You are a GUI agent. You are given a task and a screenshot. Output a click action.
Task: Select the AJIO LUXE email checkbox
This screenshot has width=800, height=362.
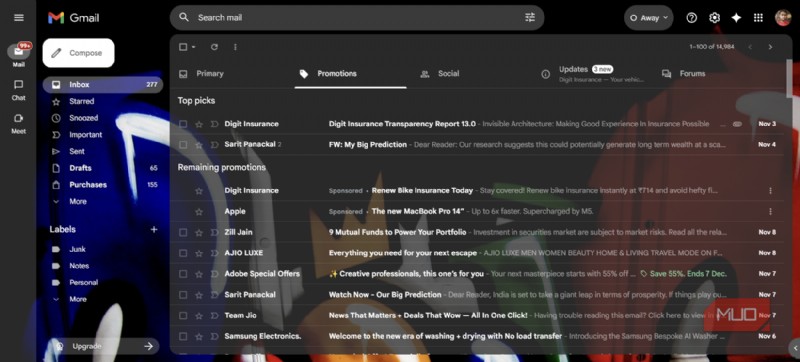pyautogui.click(x=183, y=253)
